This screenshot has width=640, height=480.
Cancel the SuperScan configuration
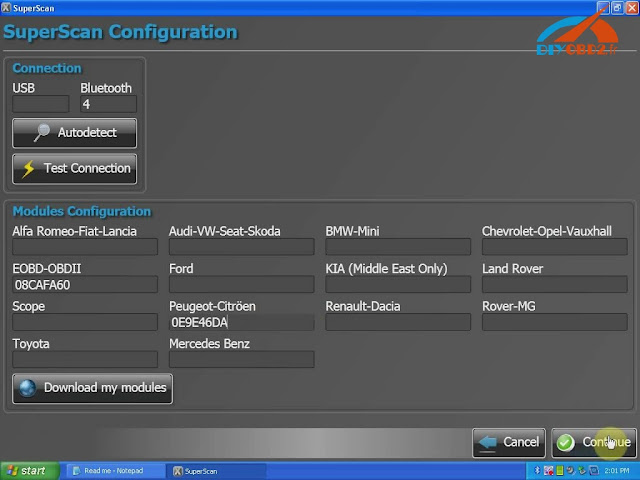point(509,442)
